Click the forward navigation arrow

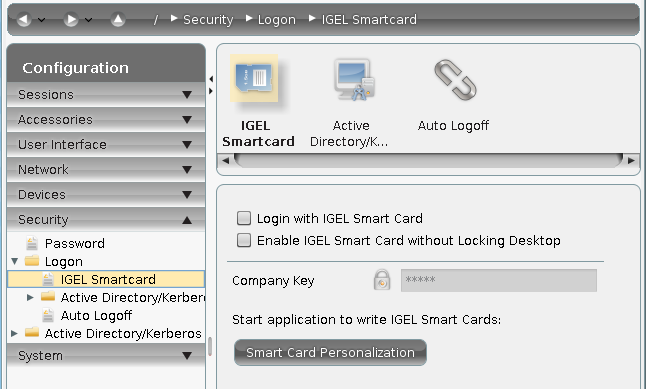71,19
